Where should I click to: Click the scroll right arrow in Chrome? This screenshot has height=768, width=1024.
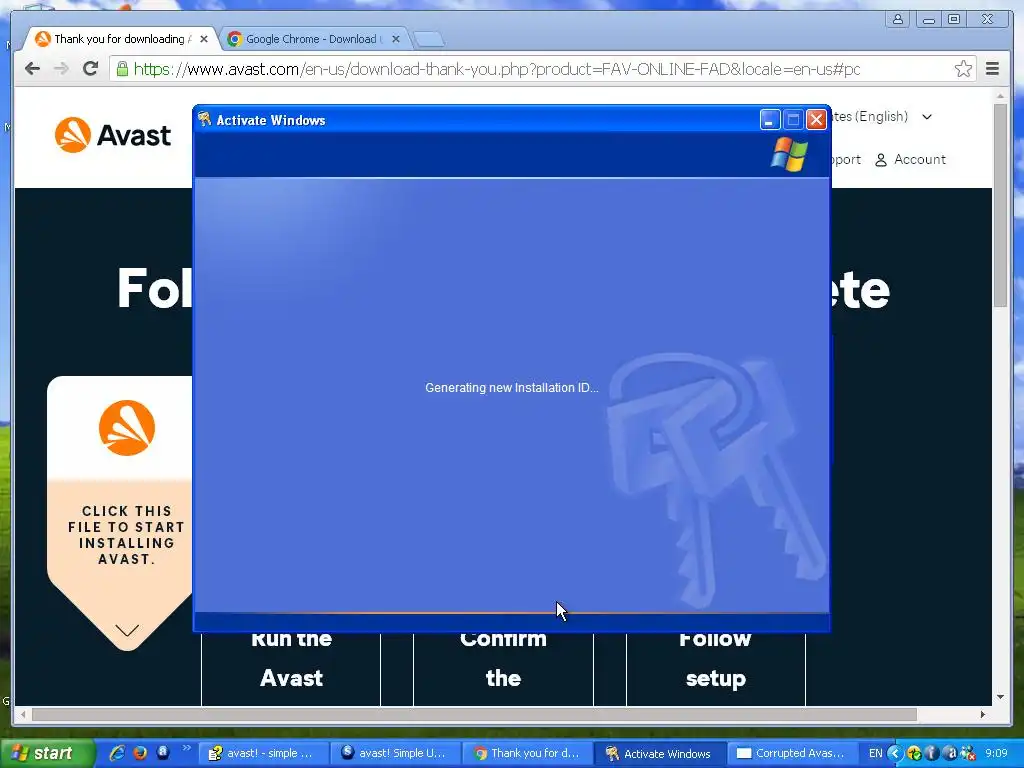[x=983, y=714]
